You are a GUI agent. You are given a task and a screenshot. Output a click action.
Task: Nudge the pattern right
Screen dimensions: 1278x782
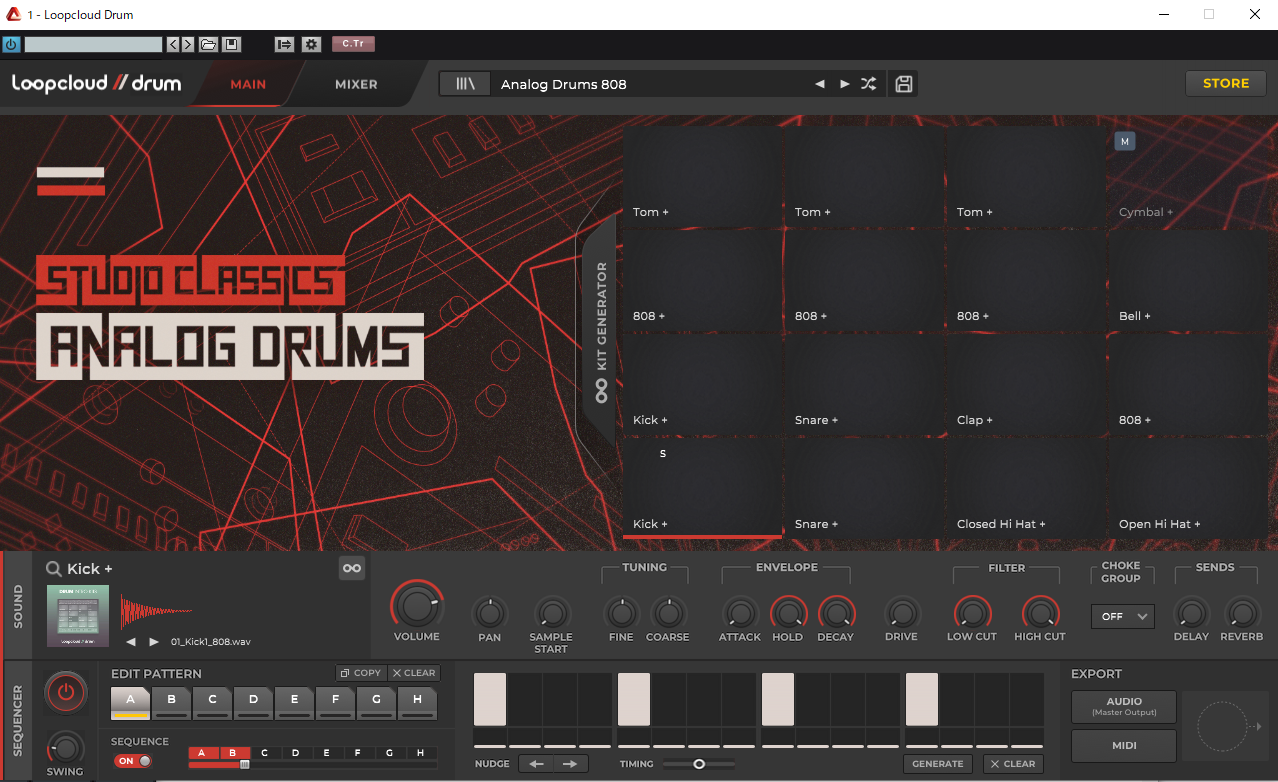click(570, 764)
